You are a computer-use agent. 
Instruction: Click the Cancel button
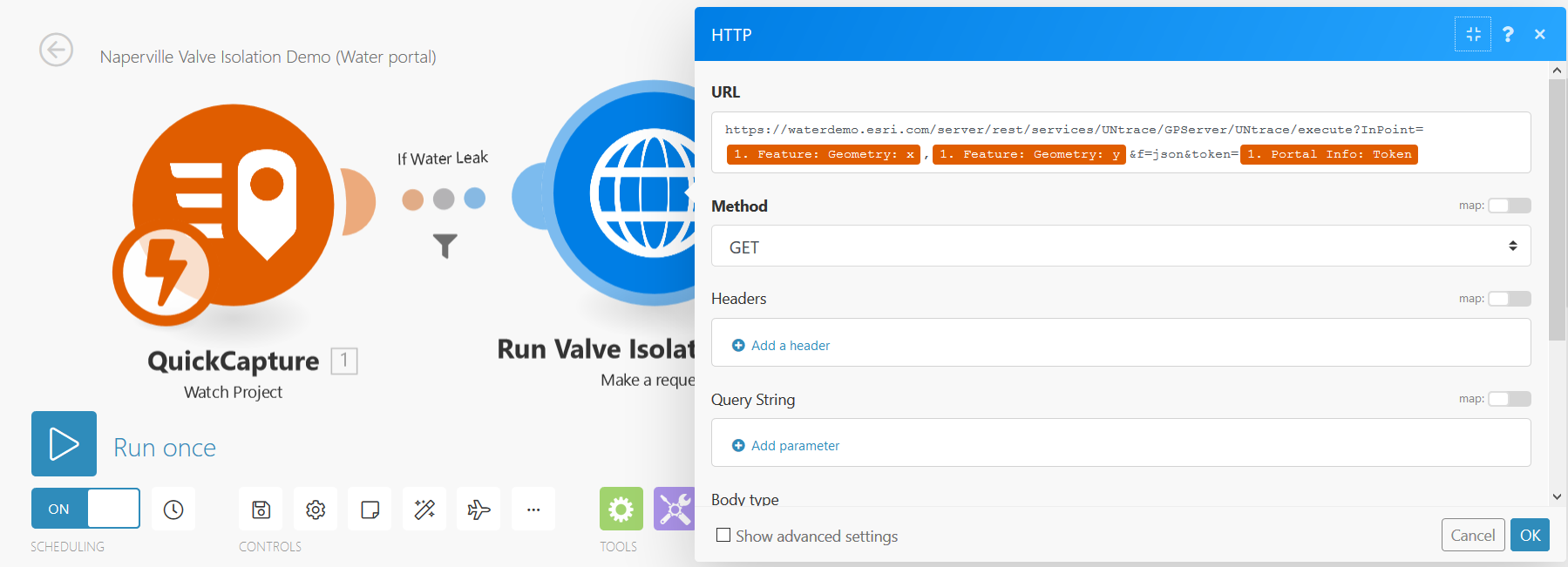coord(1472,535)
